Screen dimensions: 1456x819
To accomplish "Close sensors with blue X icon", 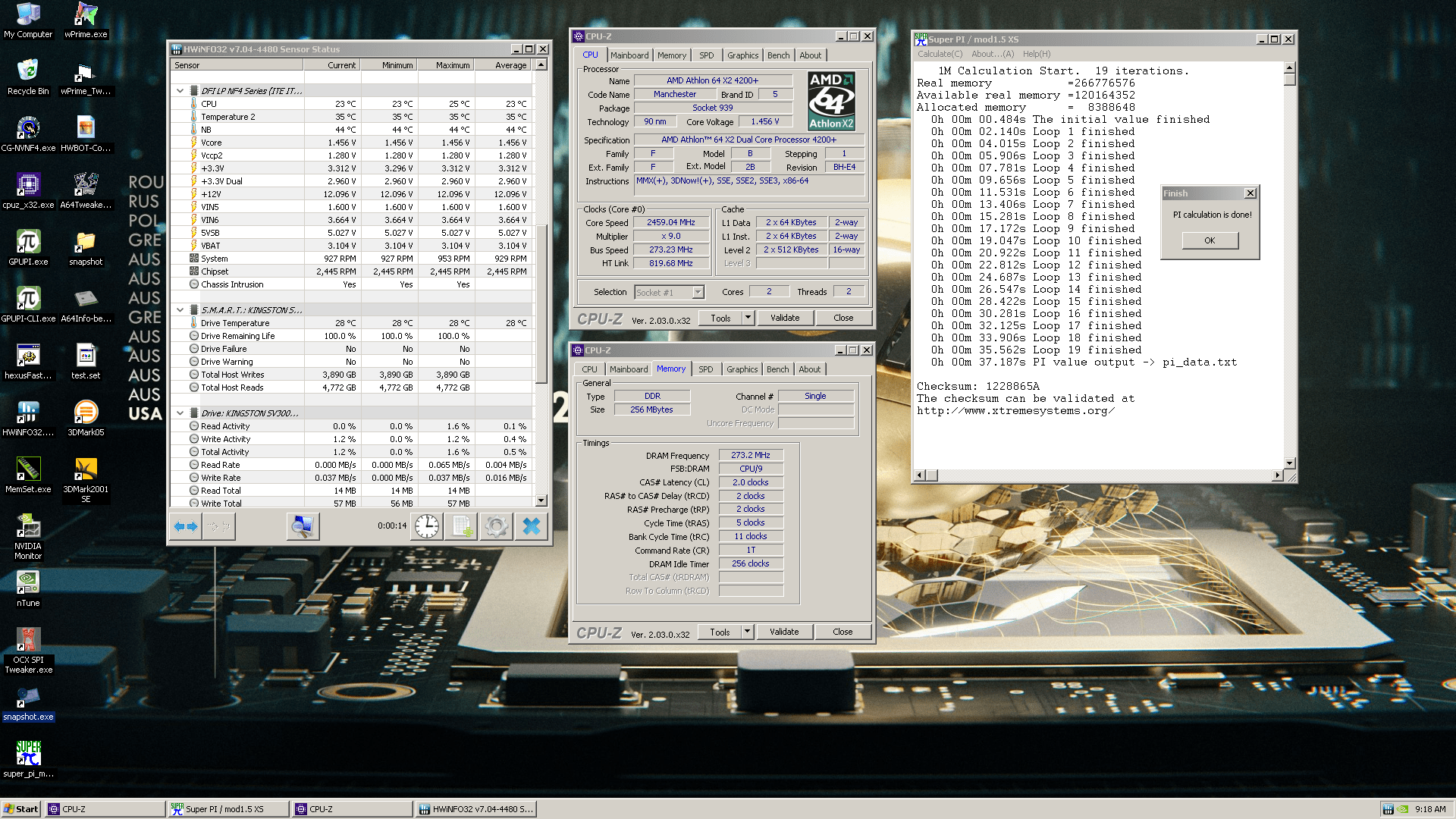I will (x=532, y=526).
